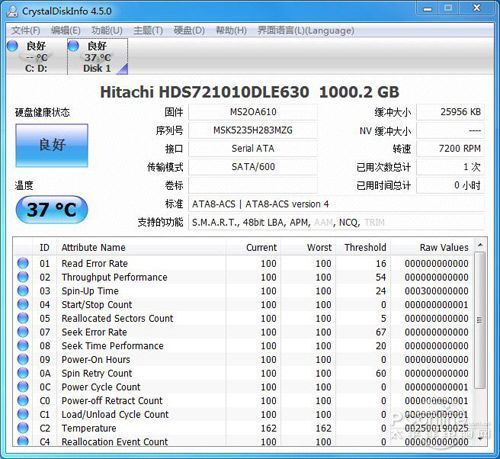Minimize the CrystalDiskInfo window
500x459 pixels.
point(428,9)
